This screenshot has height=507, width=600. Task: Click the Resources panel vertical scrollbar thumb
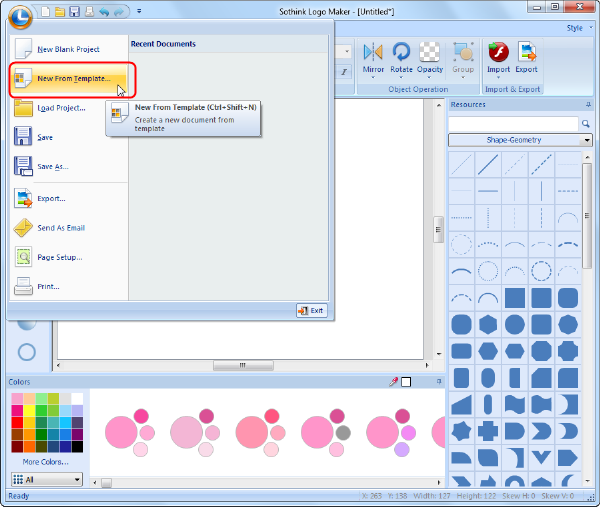pyautogui.click(x=587, y=216)
